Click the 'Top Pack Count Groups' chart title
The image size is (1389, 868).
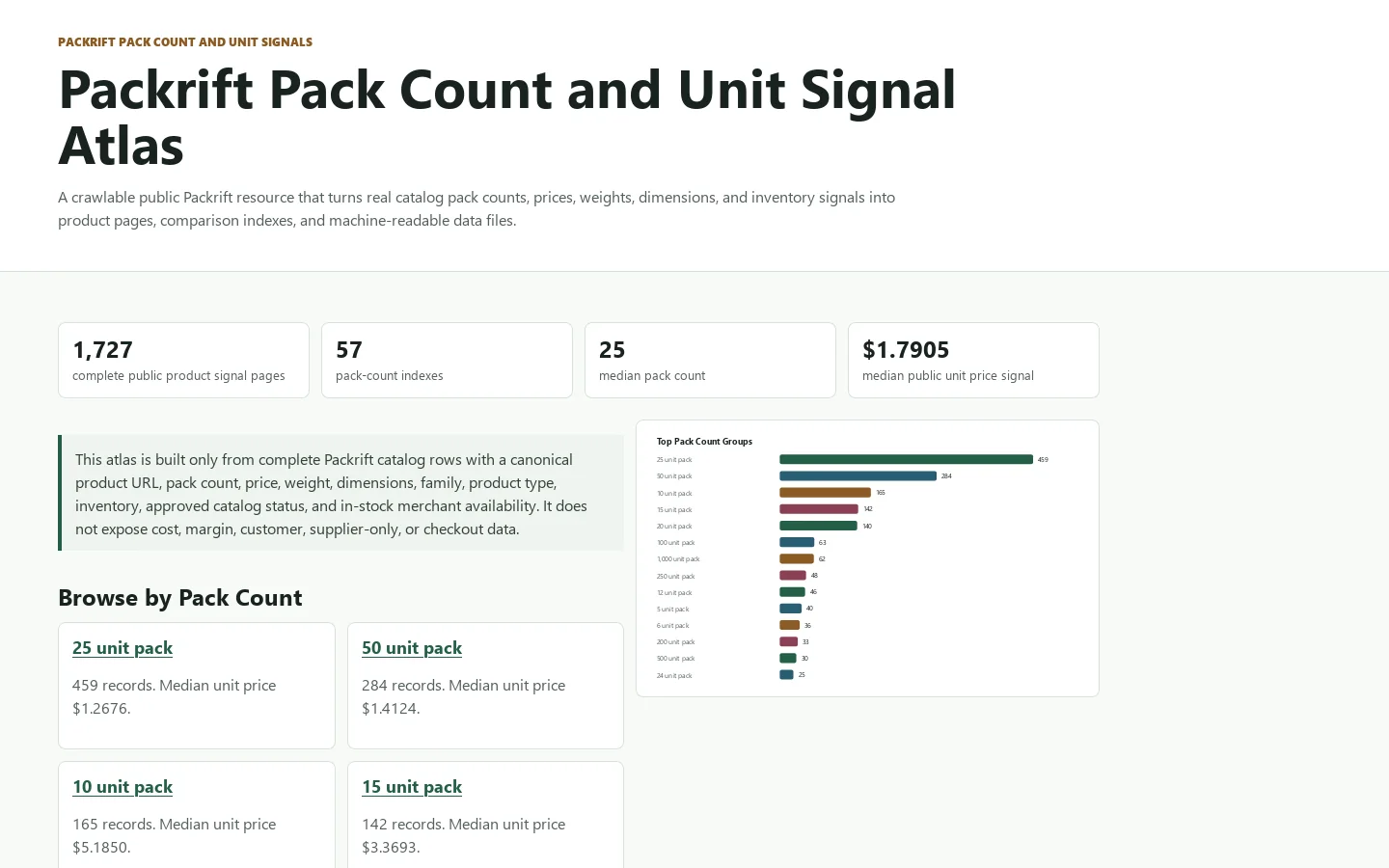click(704, 442)
